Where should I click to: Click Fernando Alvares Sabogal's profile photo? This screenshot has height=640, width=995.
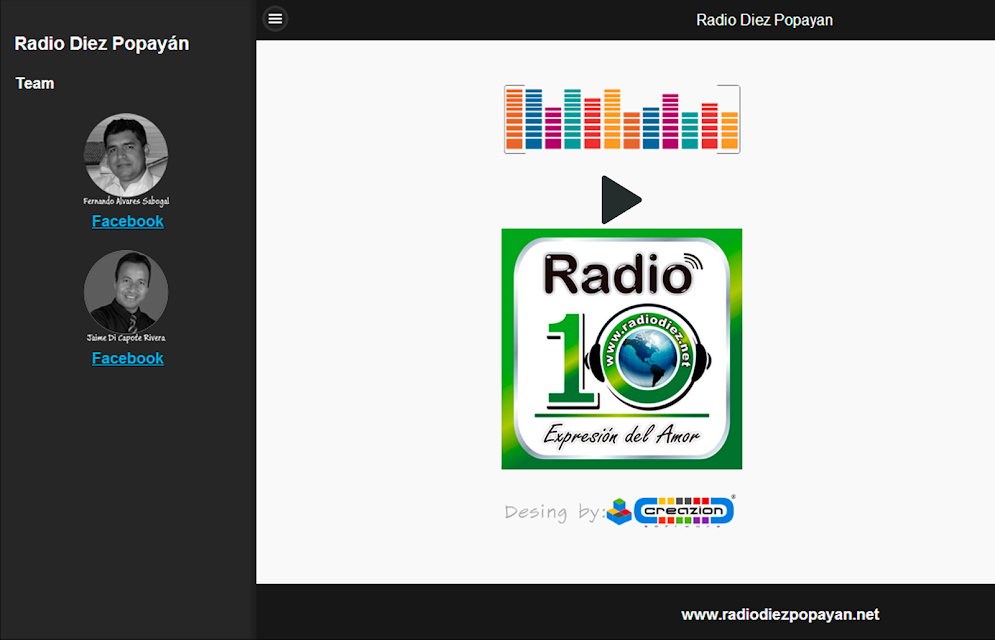(126, 155)
